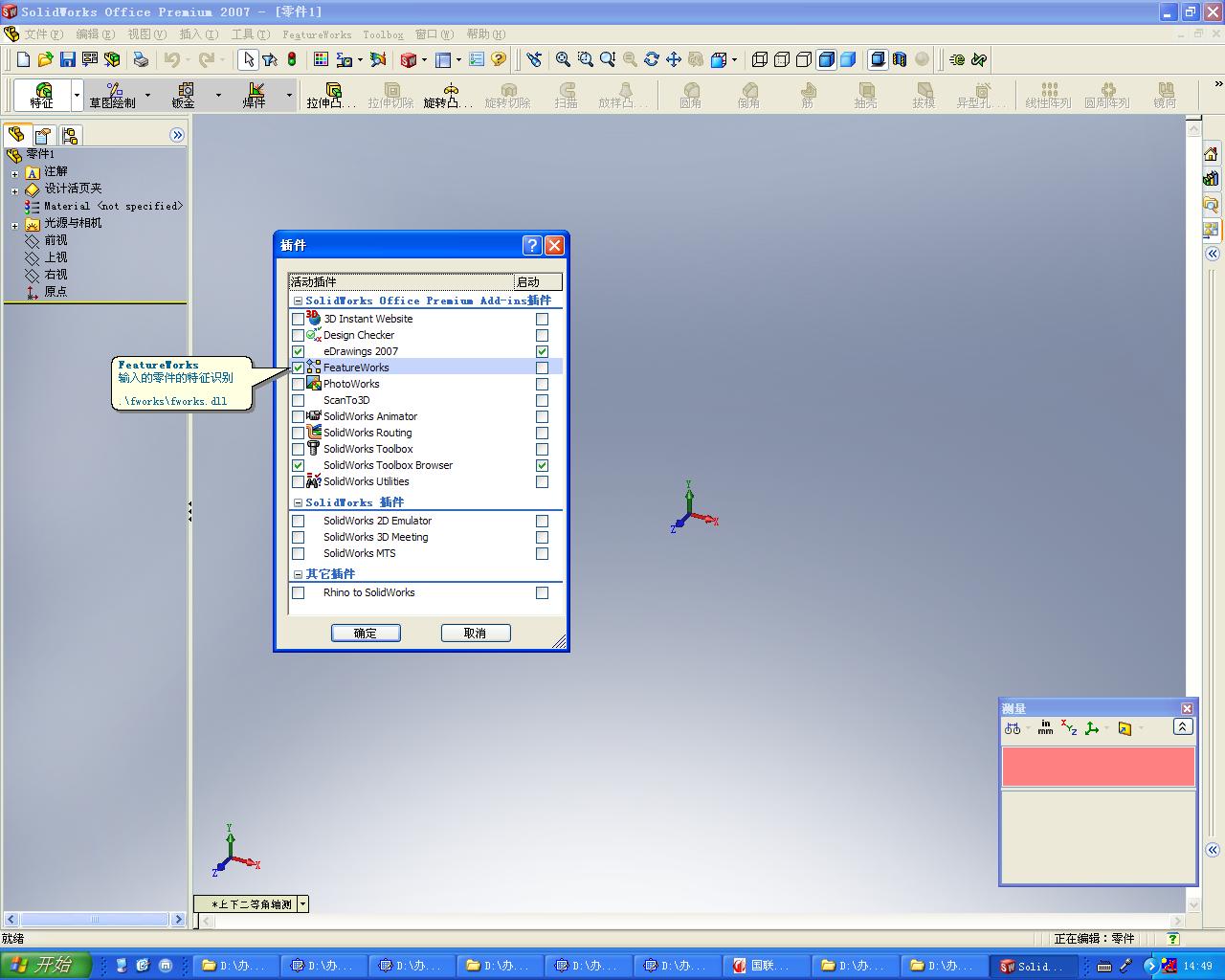Image resolution: width=1225 pixels, height=980 pixels.
Task: Open the PropertyManager tab icon
Action: tap(43, 135)
